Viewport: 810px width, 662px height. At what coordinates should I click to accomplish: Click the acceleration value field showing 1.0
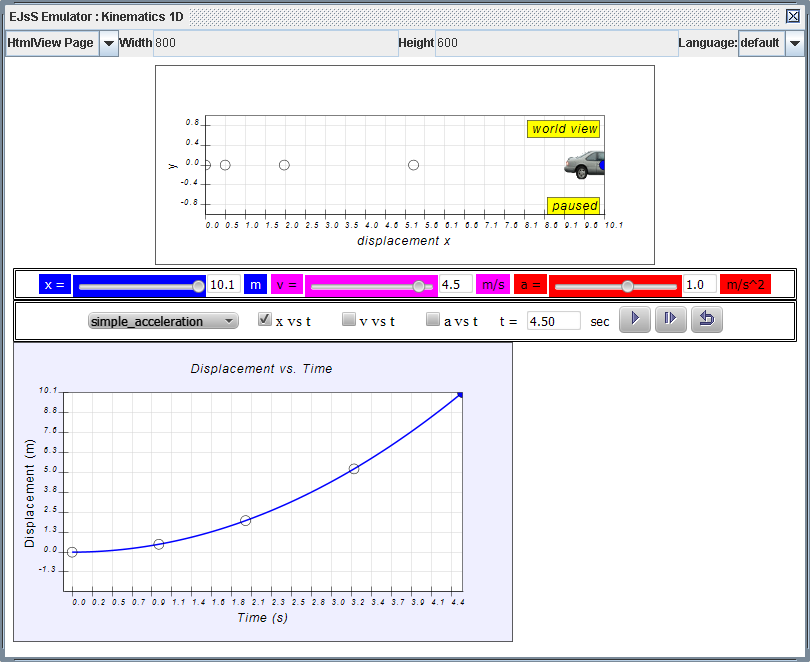tap(698, 285)
